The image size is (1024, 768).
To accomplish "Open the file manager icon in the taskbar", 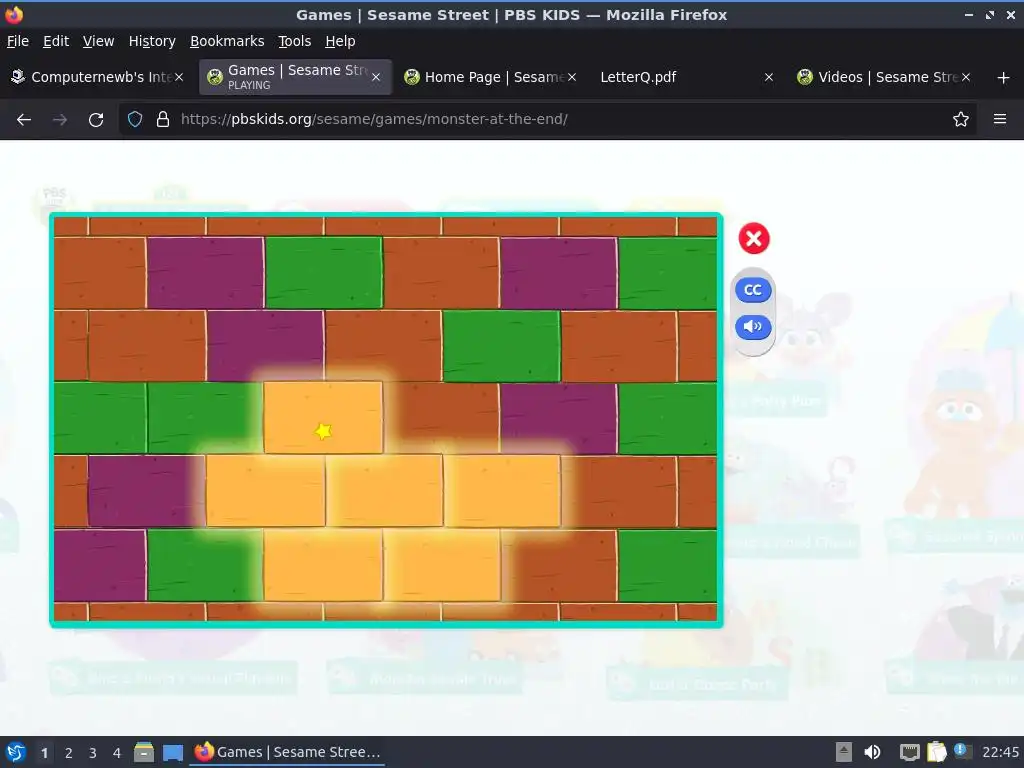I will click(x=144, y=752).
